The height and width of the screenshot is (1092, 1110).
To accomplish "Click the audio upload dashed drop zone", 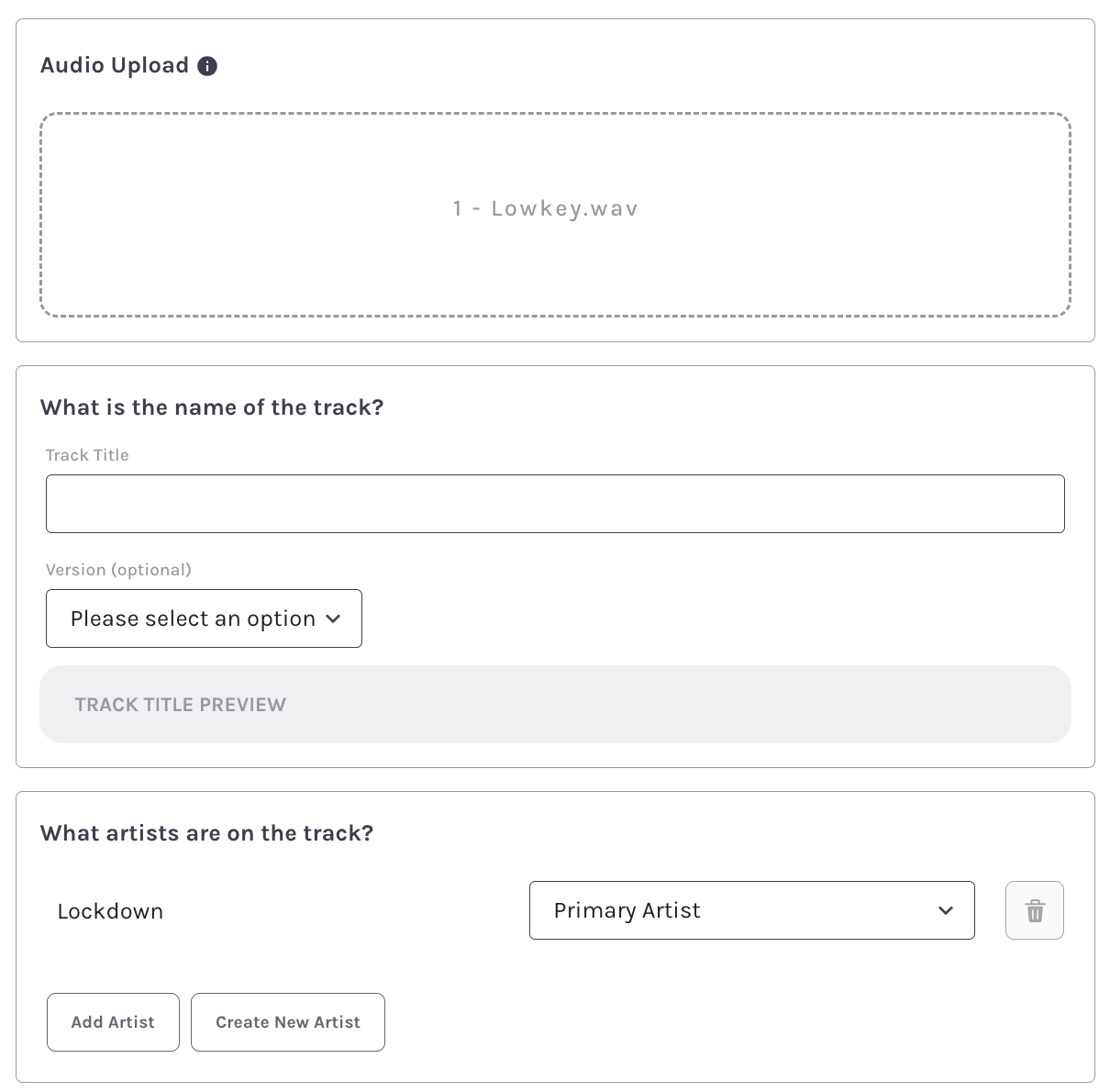I will tap(555, 266).
